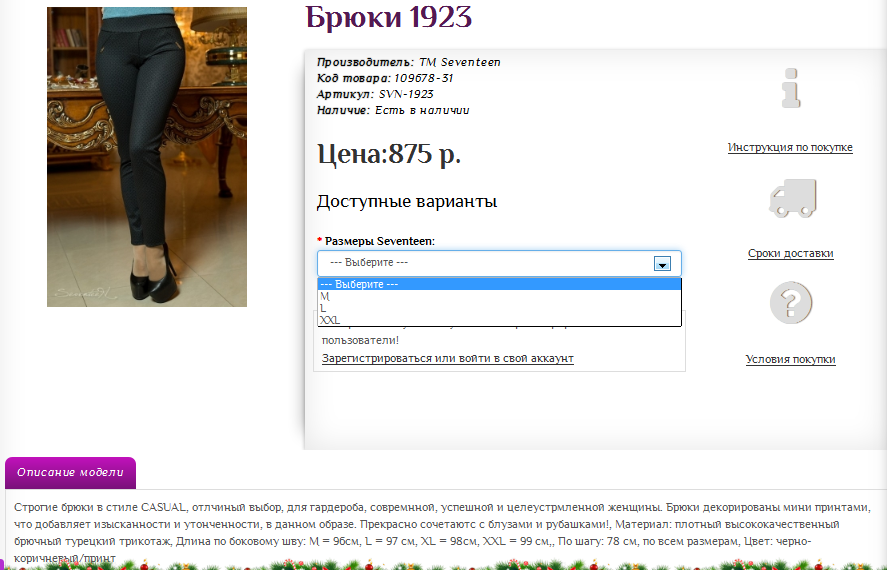Image resolution: width=887 pixels, height=570 pixels.
Task: Choose size XXL from the dropdown list
Action: tap(500, 319)
